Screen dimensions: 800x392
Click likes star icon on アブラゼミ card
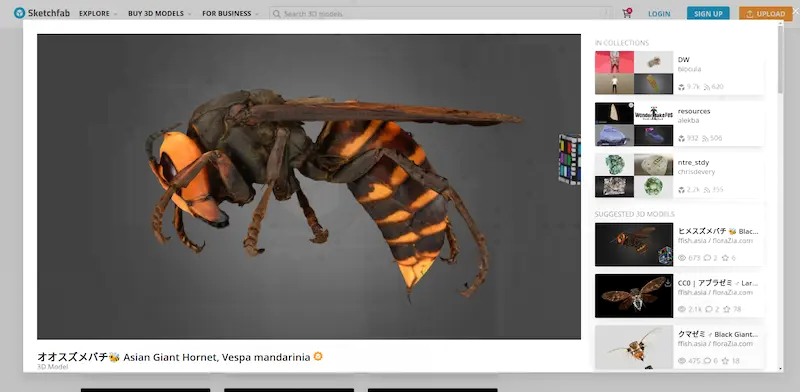(x=728, y=309)
